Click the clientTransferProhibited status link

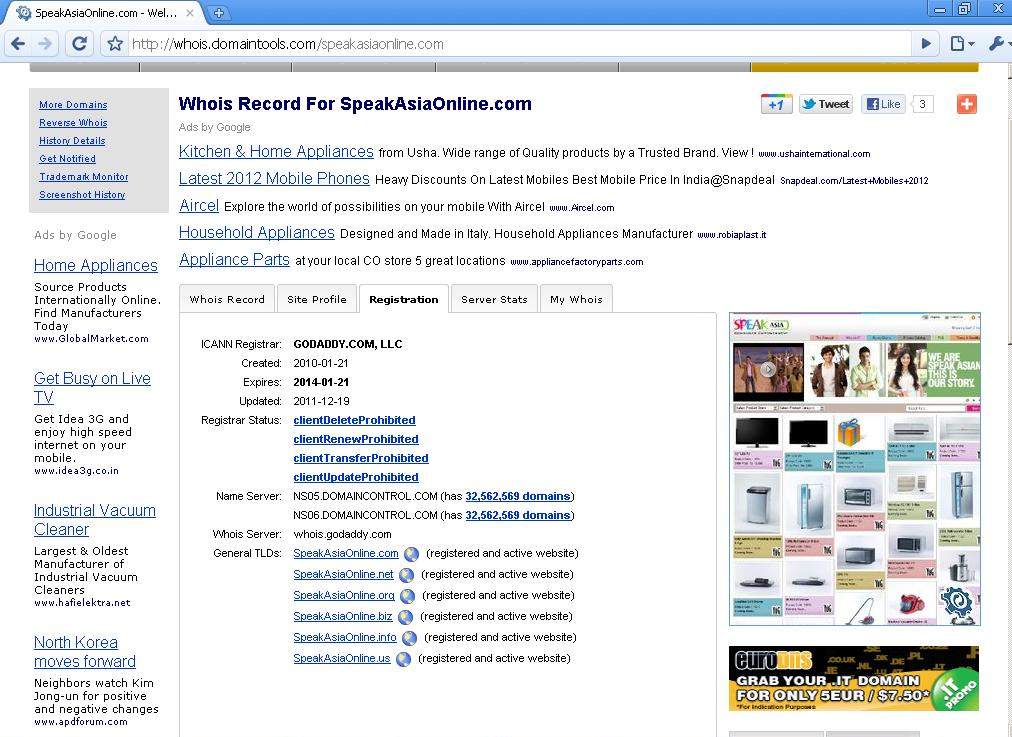point(361,458)
